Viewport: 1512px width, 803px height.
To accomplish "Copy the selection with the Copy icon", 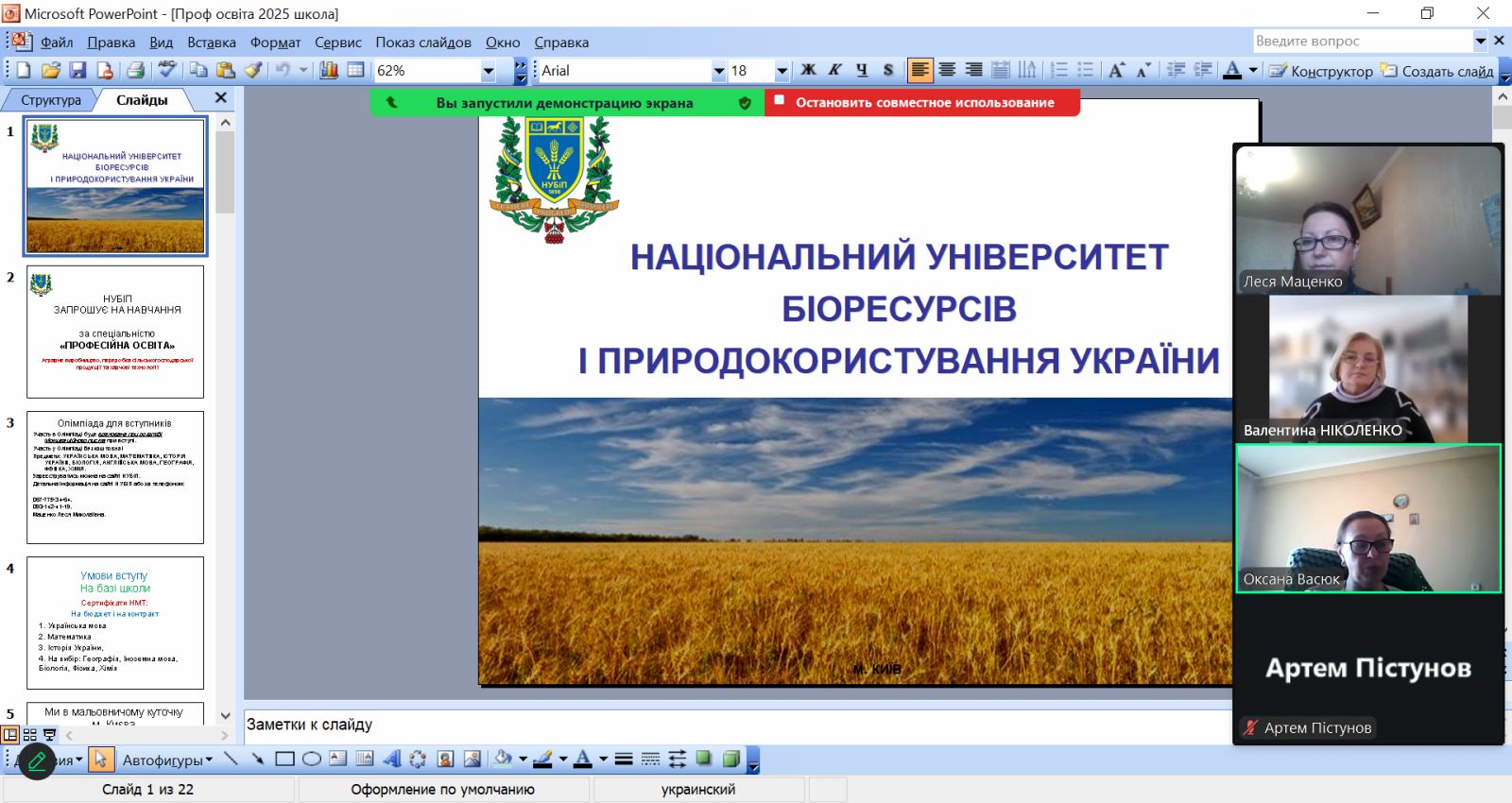I will pos(198,70).
